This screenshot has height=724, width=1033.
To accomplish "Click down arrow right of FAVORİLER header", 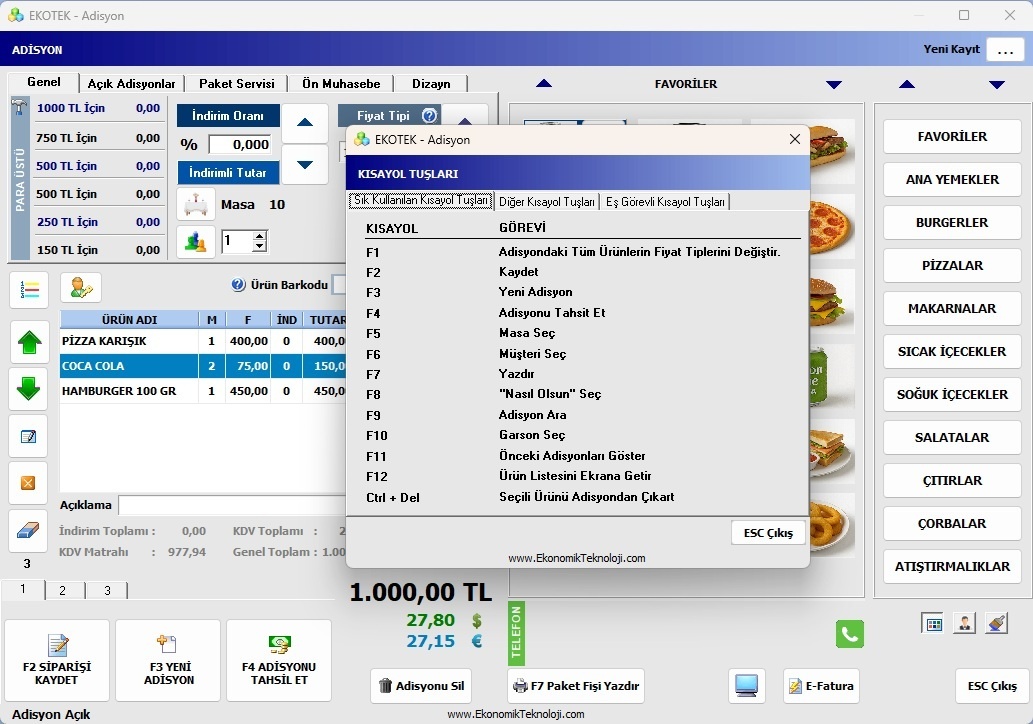I will (834, 84).
